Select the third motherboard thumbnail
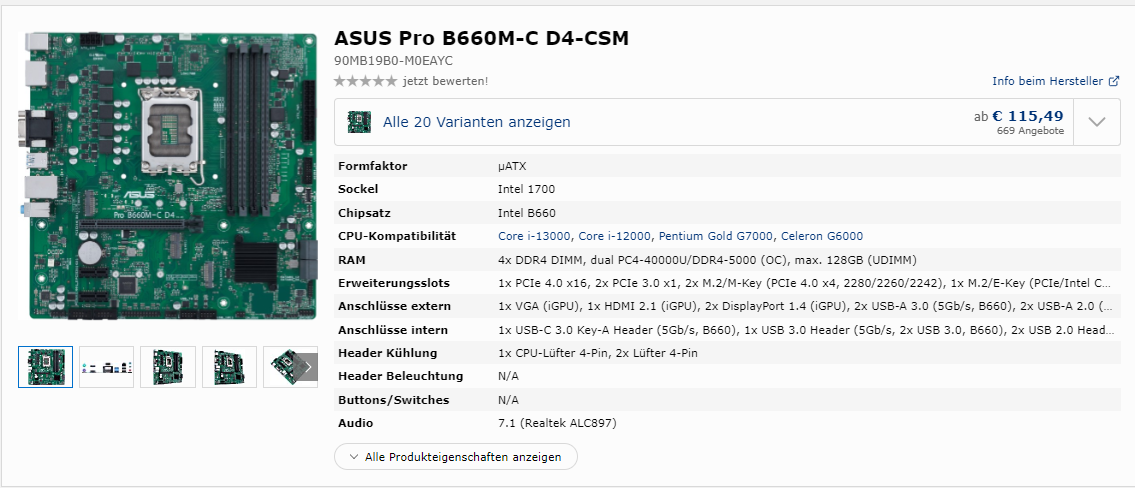The image size is (1135, 488). pos(168,367)
